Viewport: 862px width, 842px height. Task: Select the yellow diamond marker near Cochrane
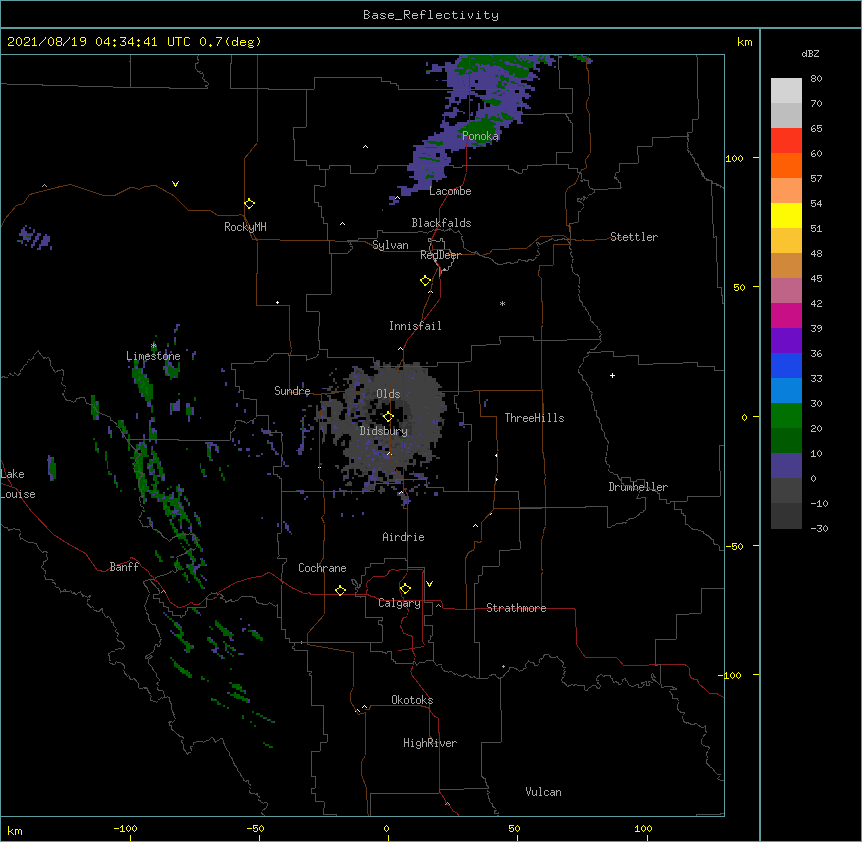[x=340, y=590]
